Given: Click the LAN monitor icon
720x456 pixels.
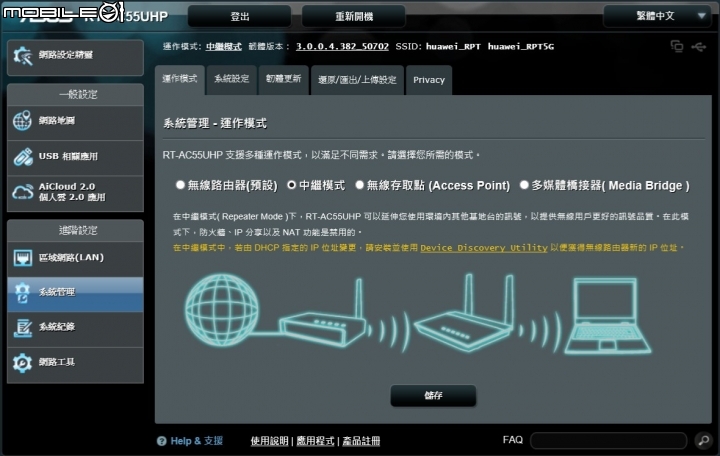Looking at the screenshot, I should (22, 258).
